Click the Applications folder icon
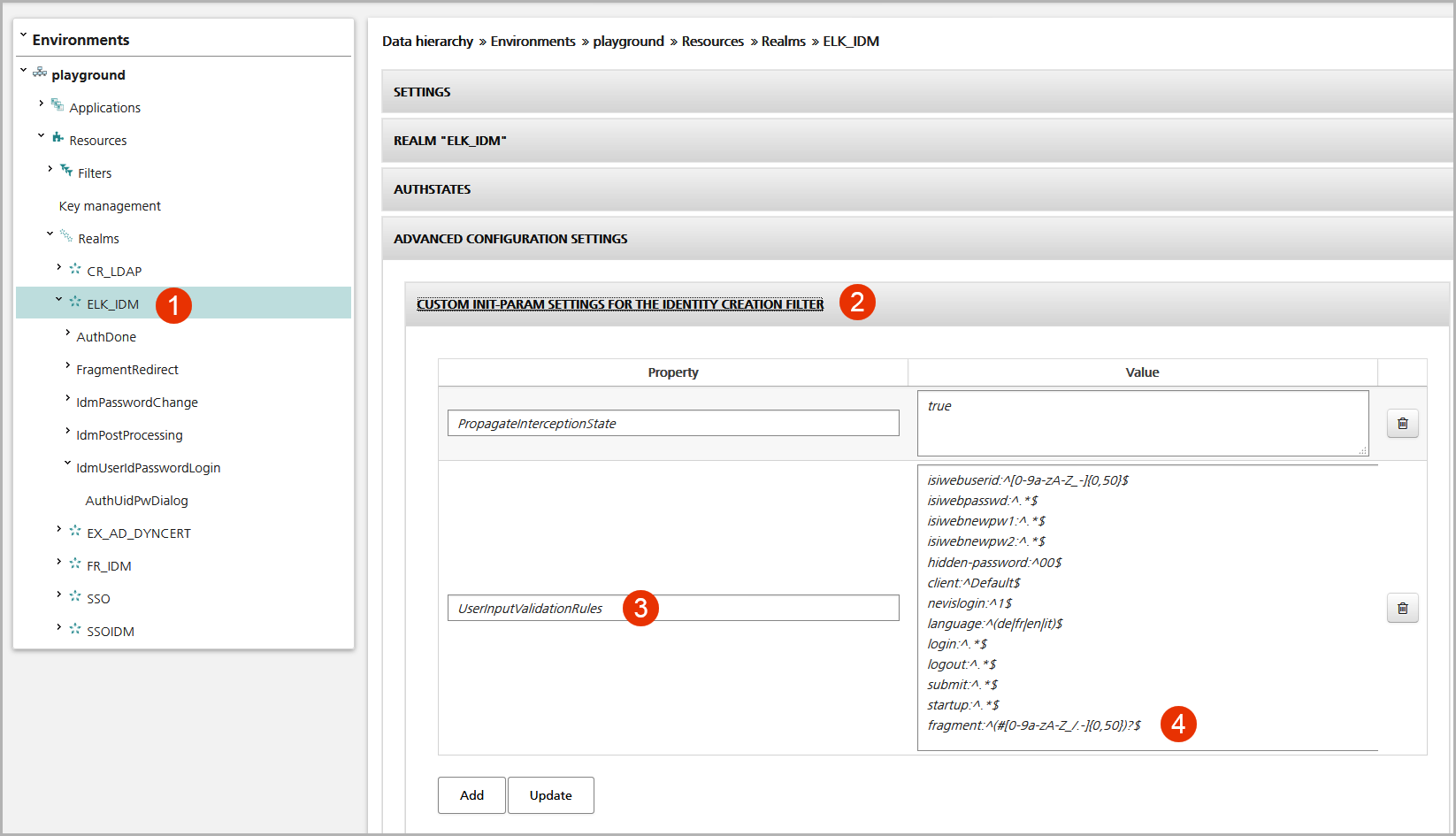This screenshot has height=836, width=1456. (x=57, y=105)
